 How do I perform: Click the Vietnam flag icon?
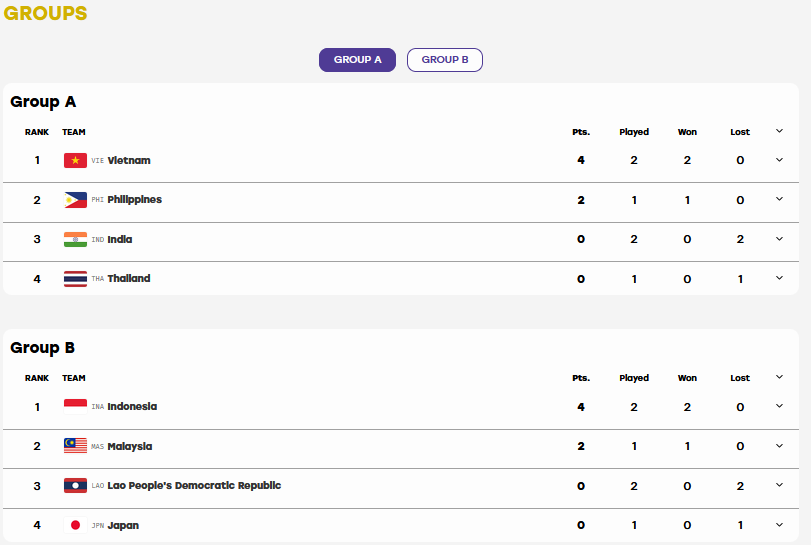[x=76, y=160]
